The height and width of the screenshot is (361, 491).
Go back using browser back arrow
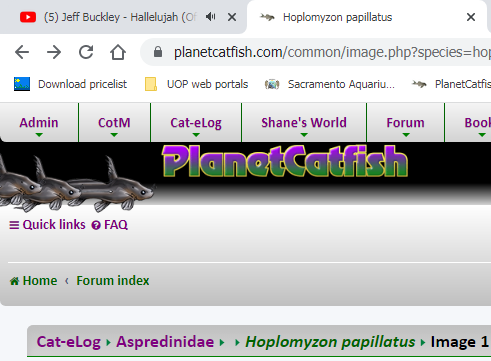[x=22, y=52]
